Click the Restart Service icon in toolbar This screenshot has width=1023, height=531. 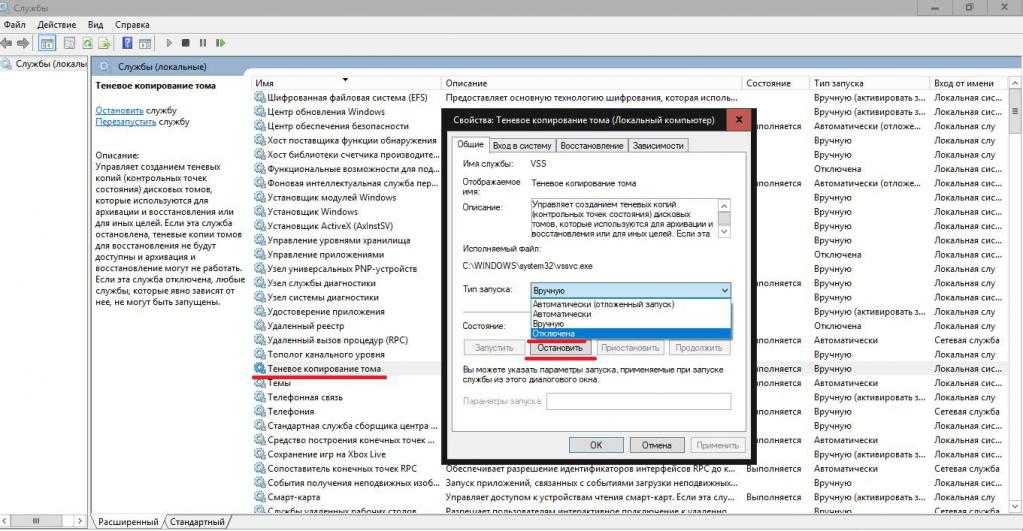(219, 43)
